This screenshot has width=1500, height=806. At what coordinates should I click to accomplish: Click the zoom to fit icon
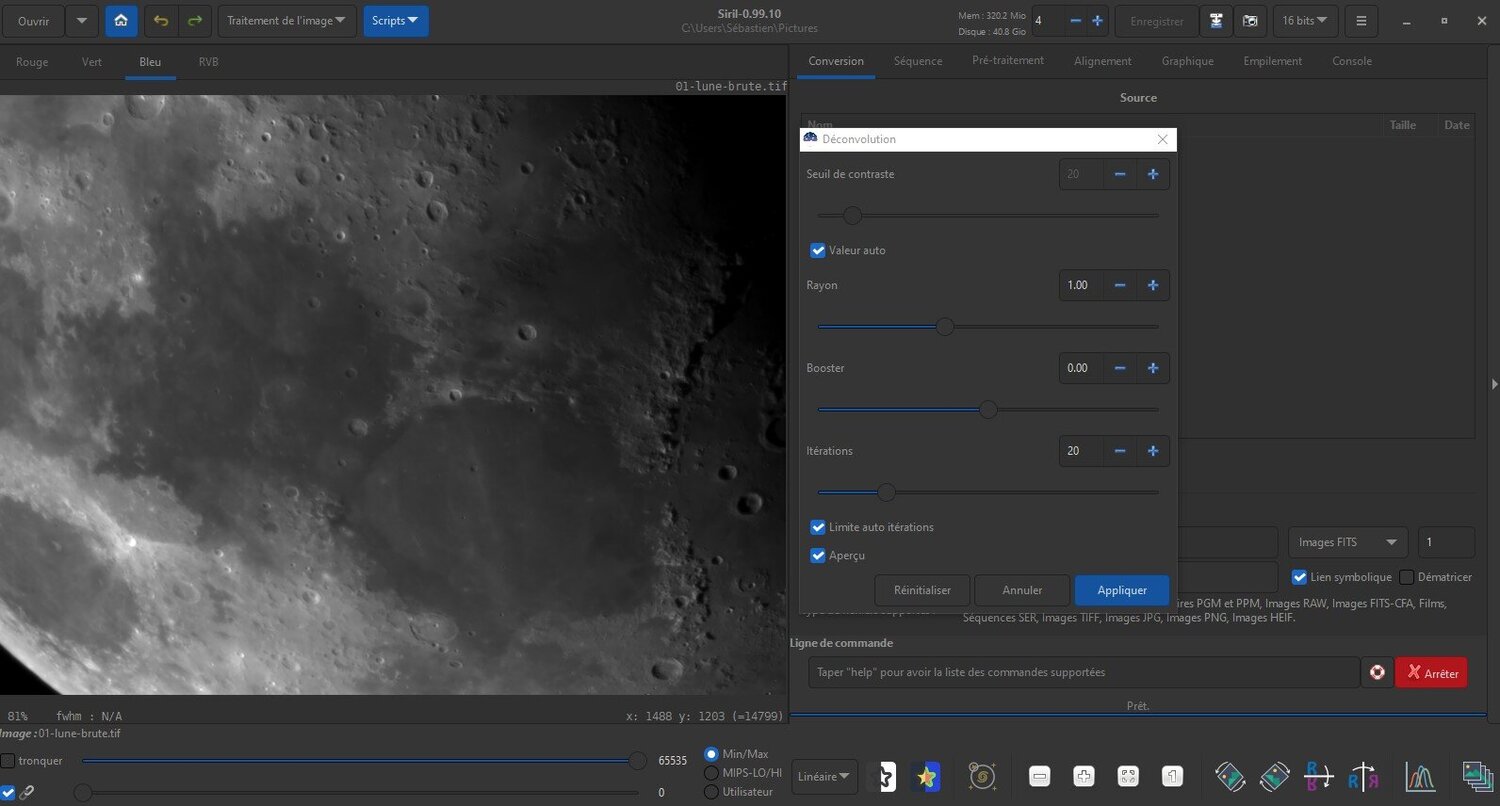point(1128,776)
